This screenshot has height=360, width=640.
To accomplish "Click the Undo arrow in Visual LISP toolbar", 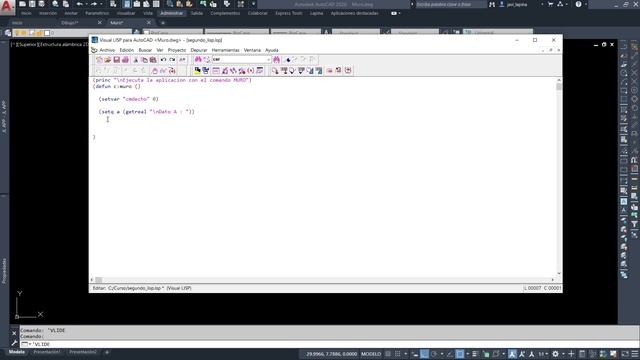I will pyautogui.click(x=163, y=60).
